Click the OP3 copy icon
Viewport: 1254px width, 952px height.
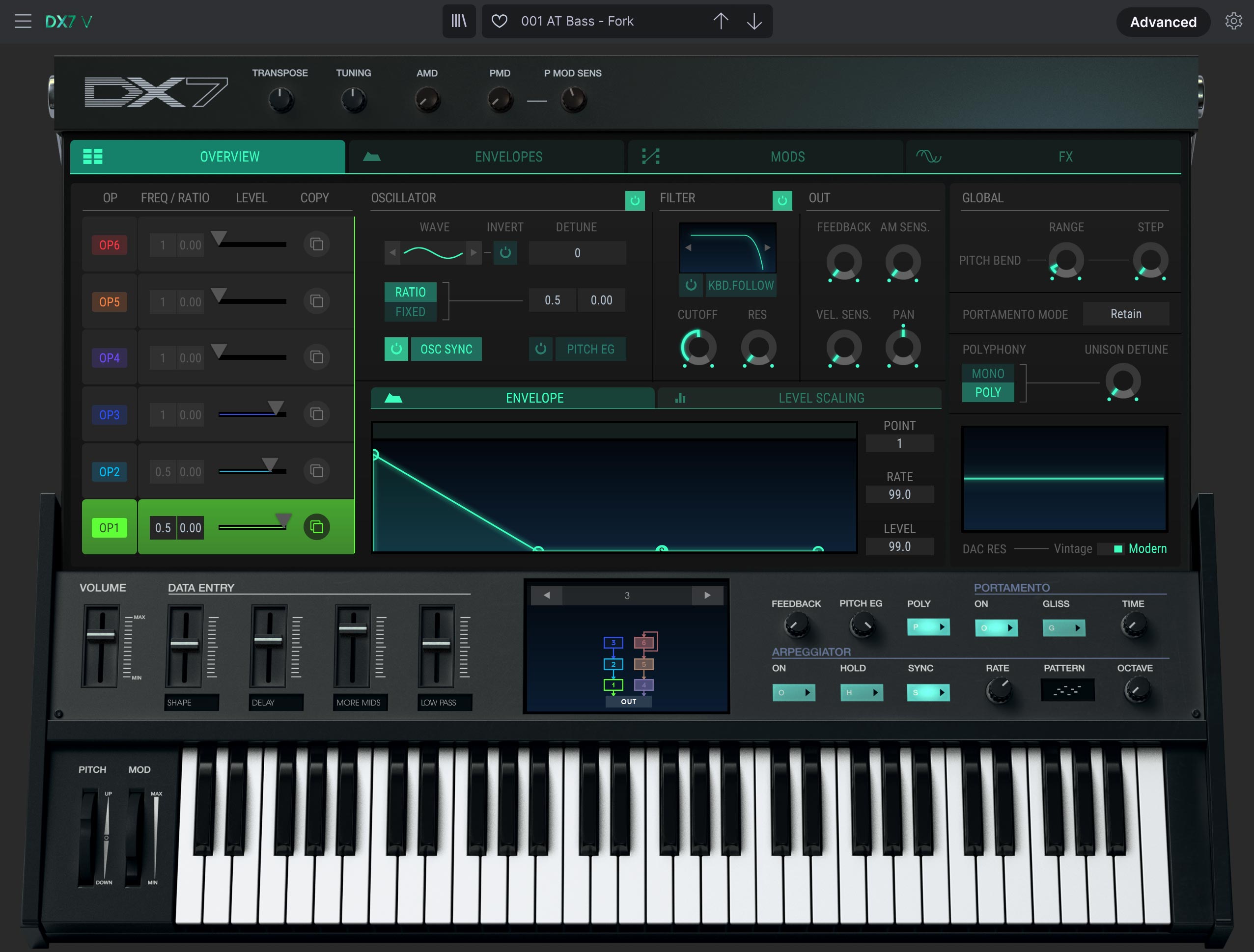[316, 414]
